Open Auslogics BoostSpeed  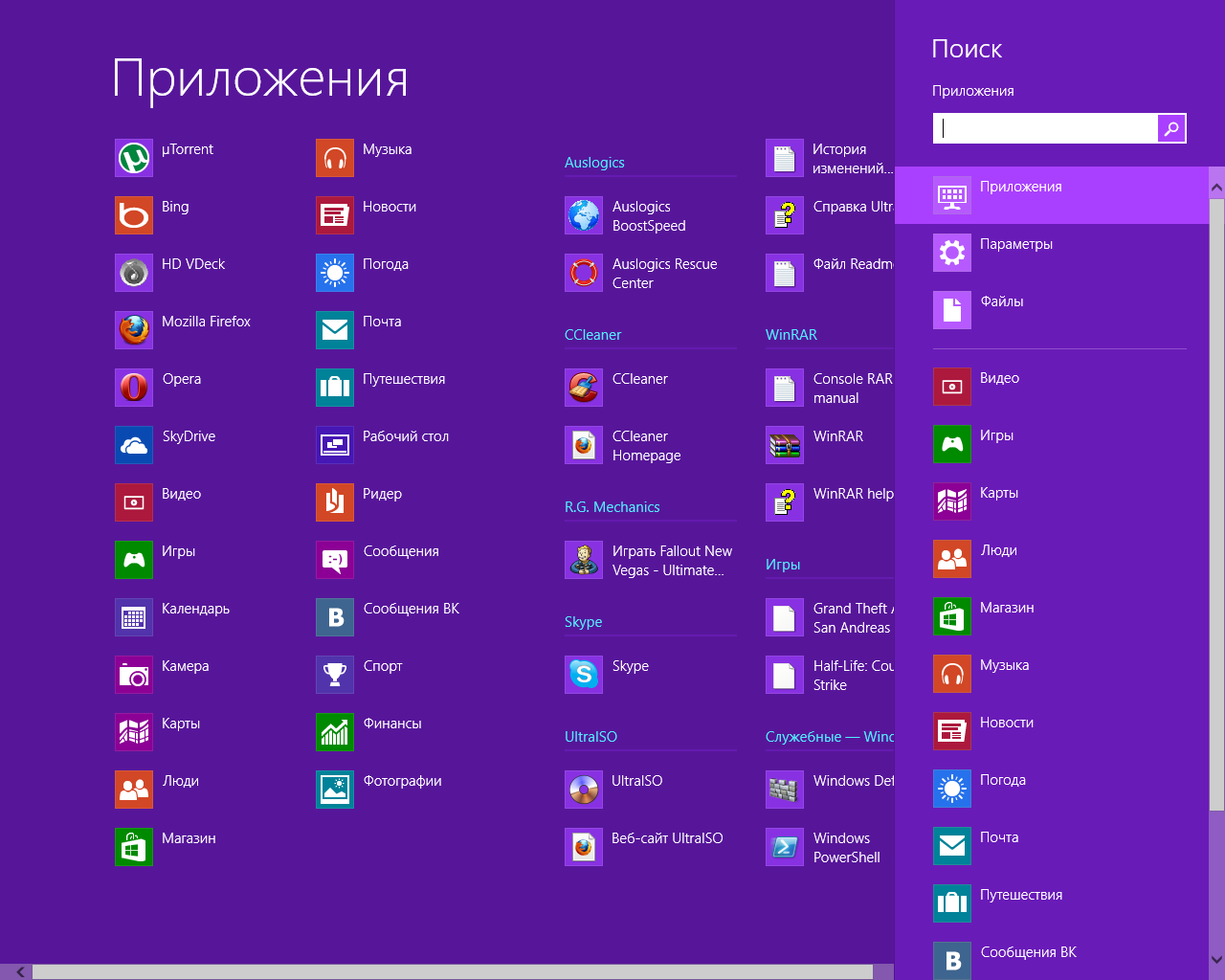tap(584, 215)
